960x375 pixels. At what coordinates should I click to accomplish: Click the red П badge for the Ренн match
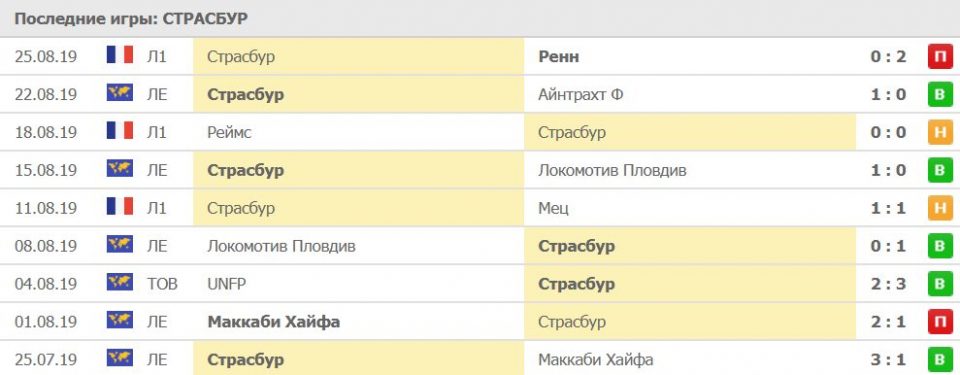click(x=940, y=56)
